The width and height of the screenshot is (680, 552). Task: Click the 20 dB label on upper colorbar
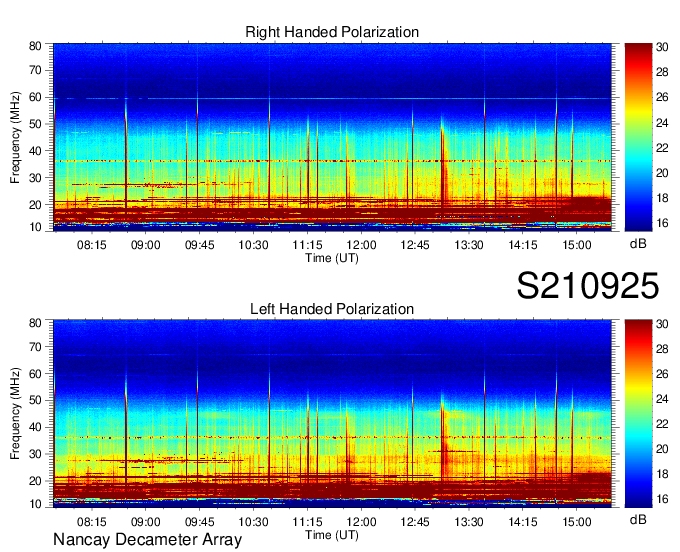point(662,173)
